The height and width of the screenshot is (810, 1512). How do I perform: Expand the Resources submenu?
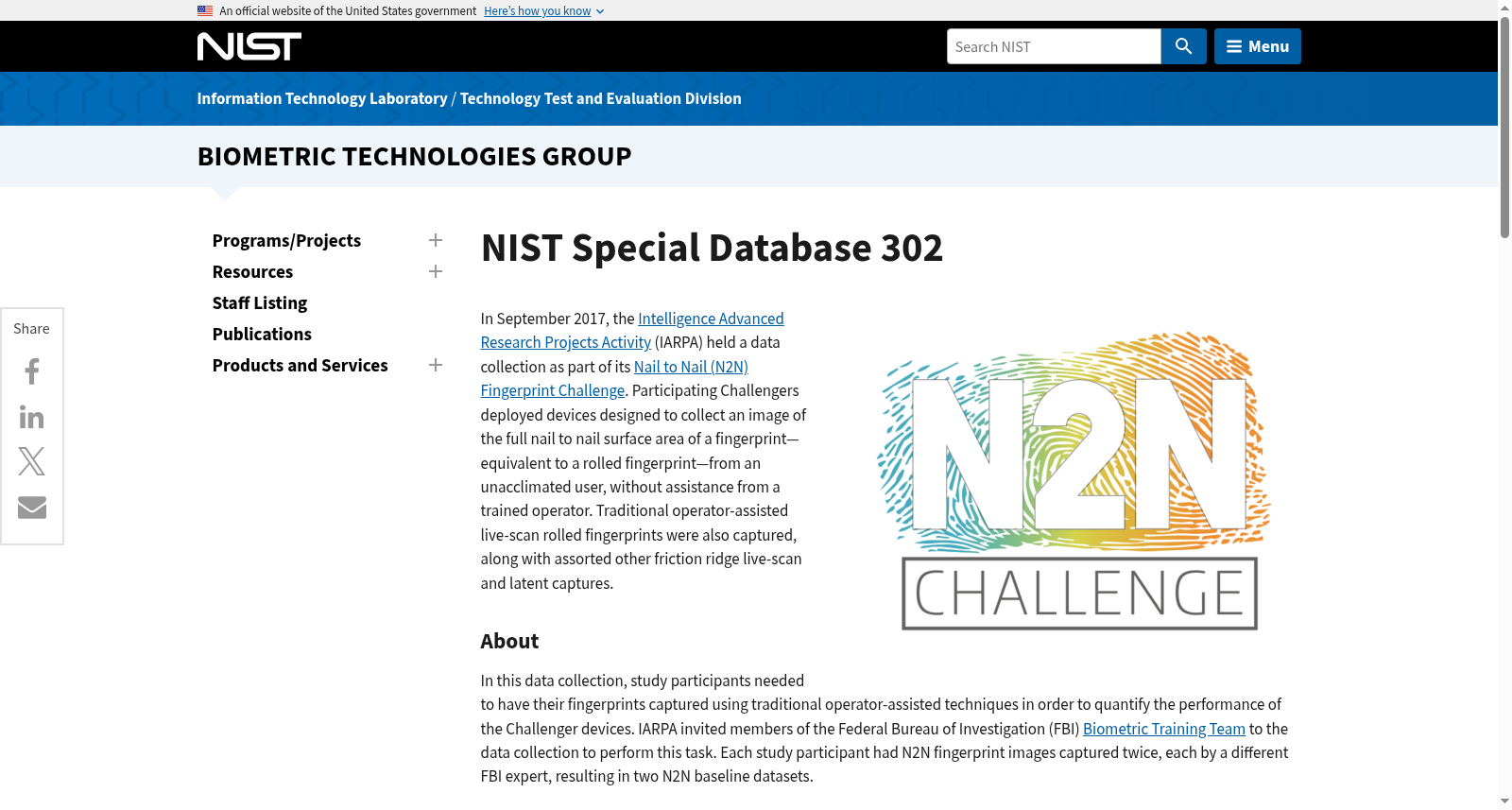(x=436, y=271)
